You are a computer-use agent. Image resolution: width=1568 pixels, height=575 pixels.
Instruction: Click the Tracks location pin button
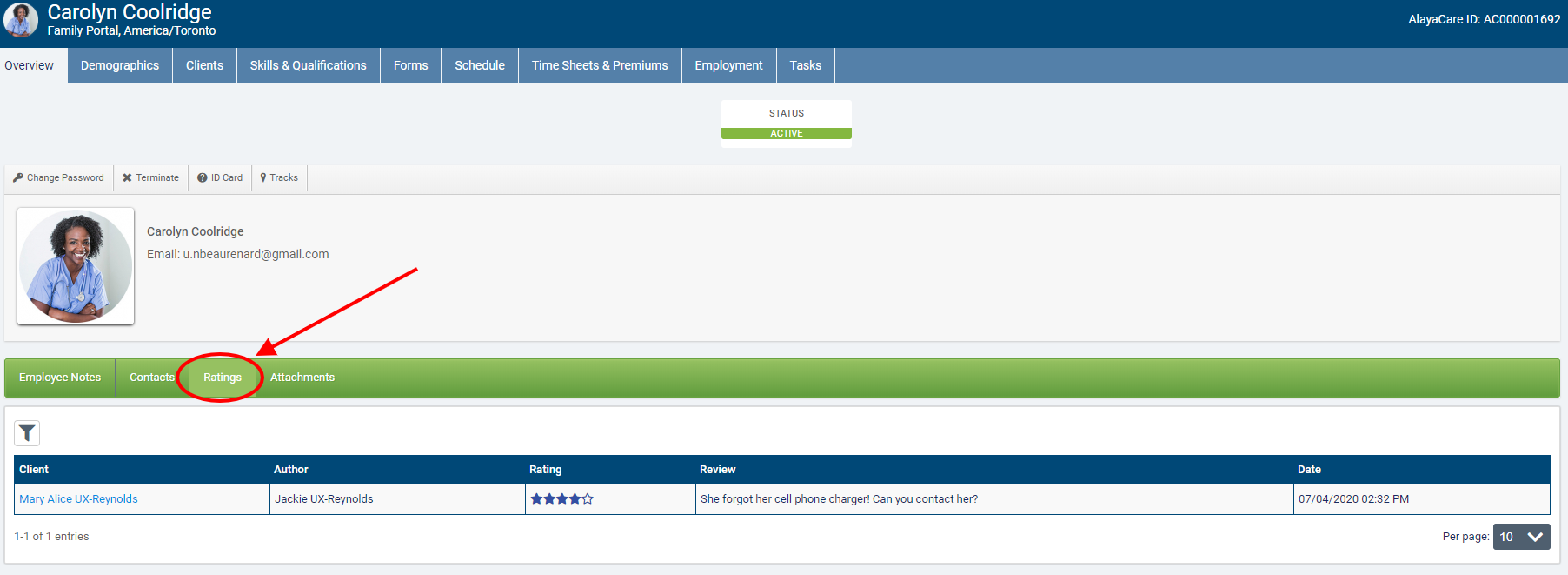(279, 177)
